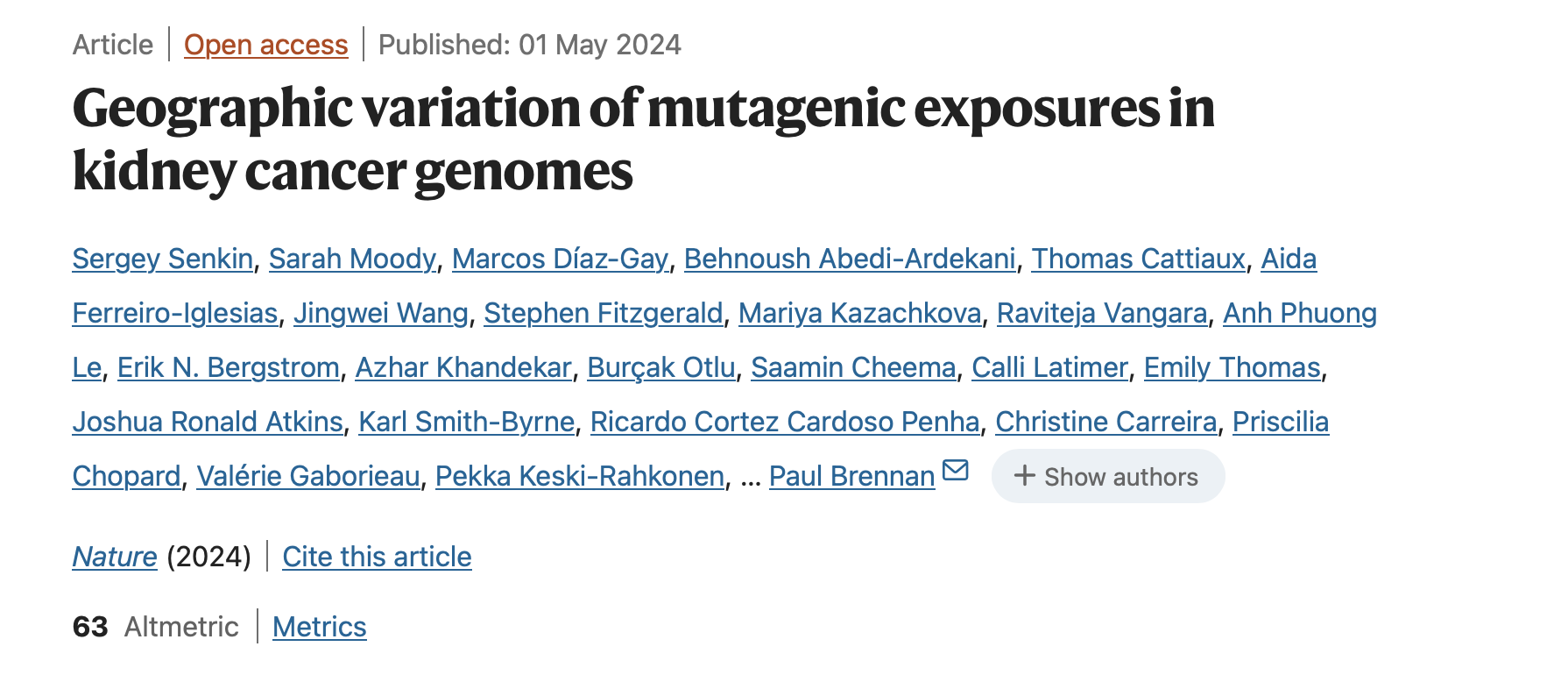Image resolution: width=1568 pixels, height=675 pixels.
Task: Select author Sarah Moody
Action: pyautogui.click(x=352, y=259)
